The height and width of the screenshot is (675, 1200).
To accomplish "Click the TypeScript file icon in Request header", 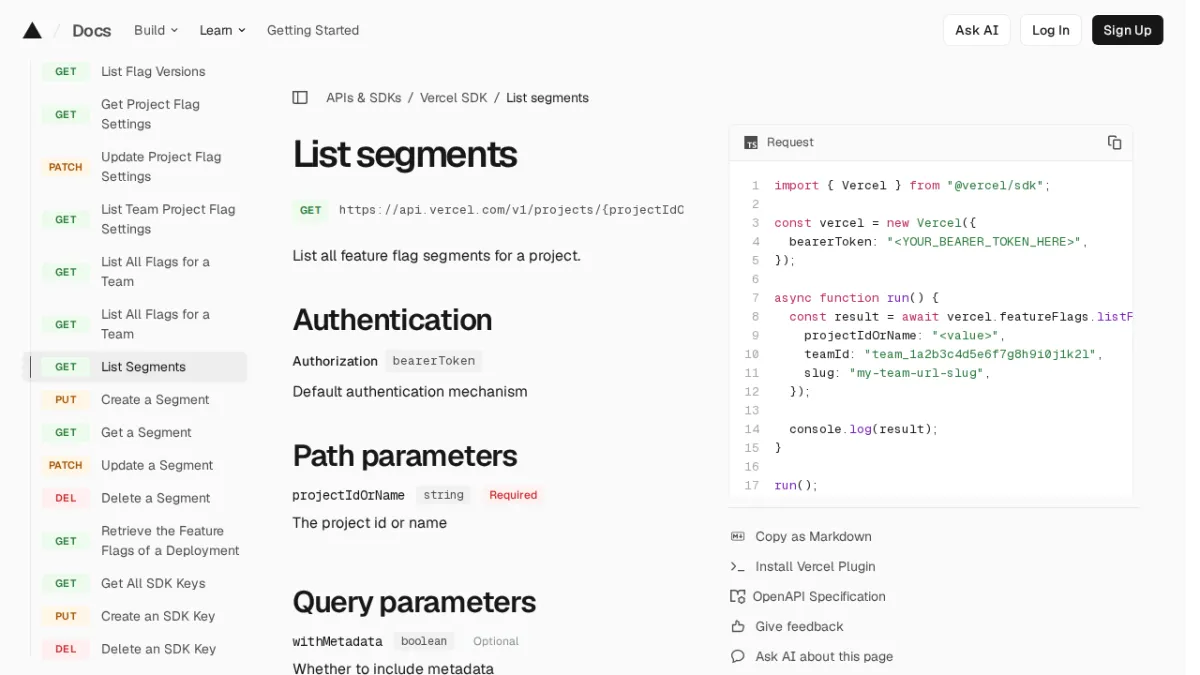I will 751,143.
